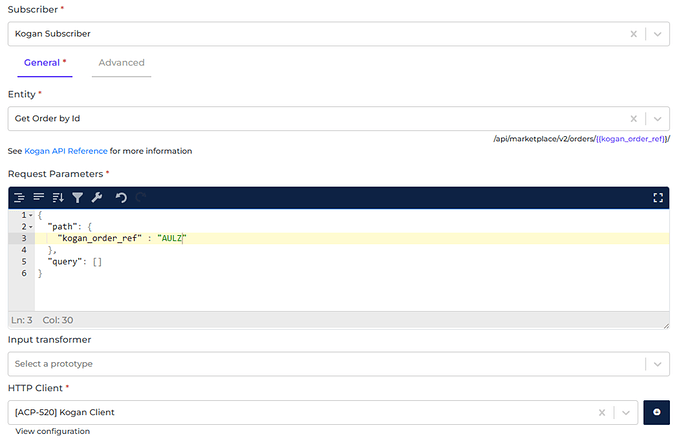690x443 pixels.
Task: Click the kogan_order_ref key text
Action: [99, 238]
